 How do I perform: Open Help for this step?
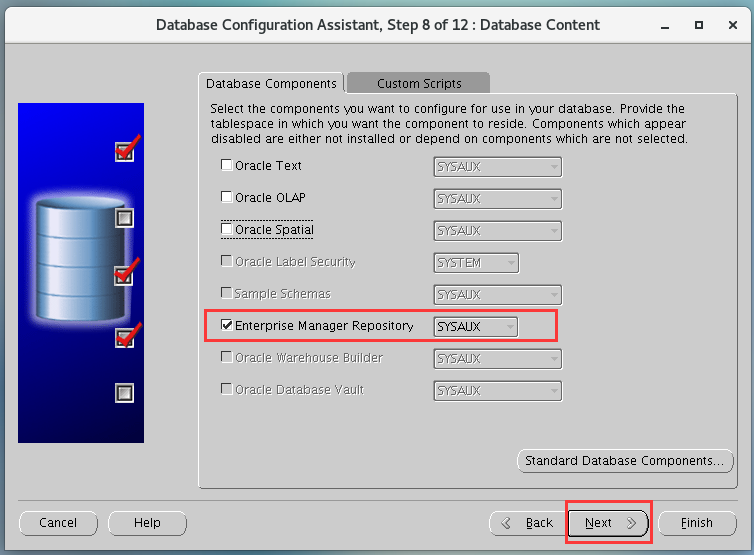(x=147, y=523)
